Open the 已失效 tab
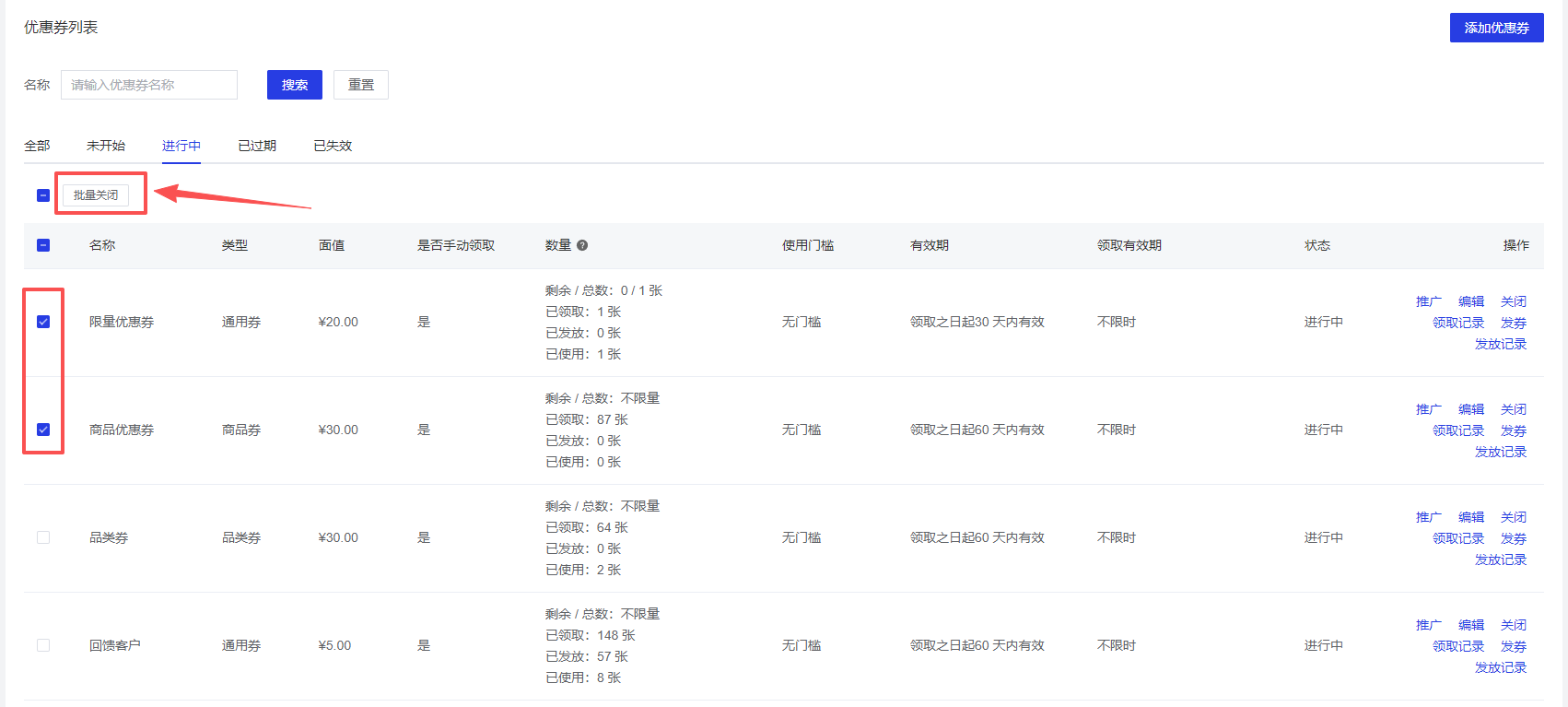Screen dimensions: 1568x707 (x=333, y=146)
